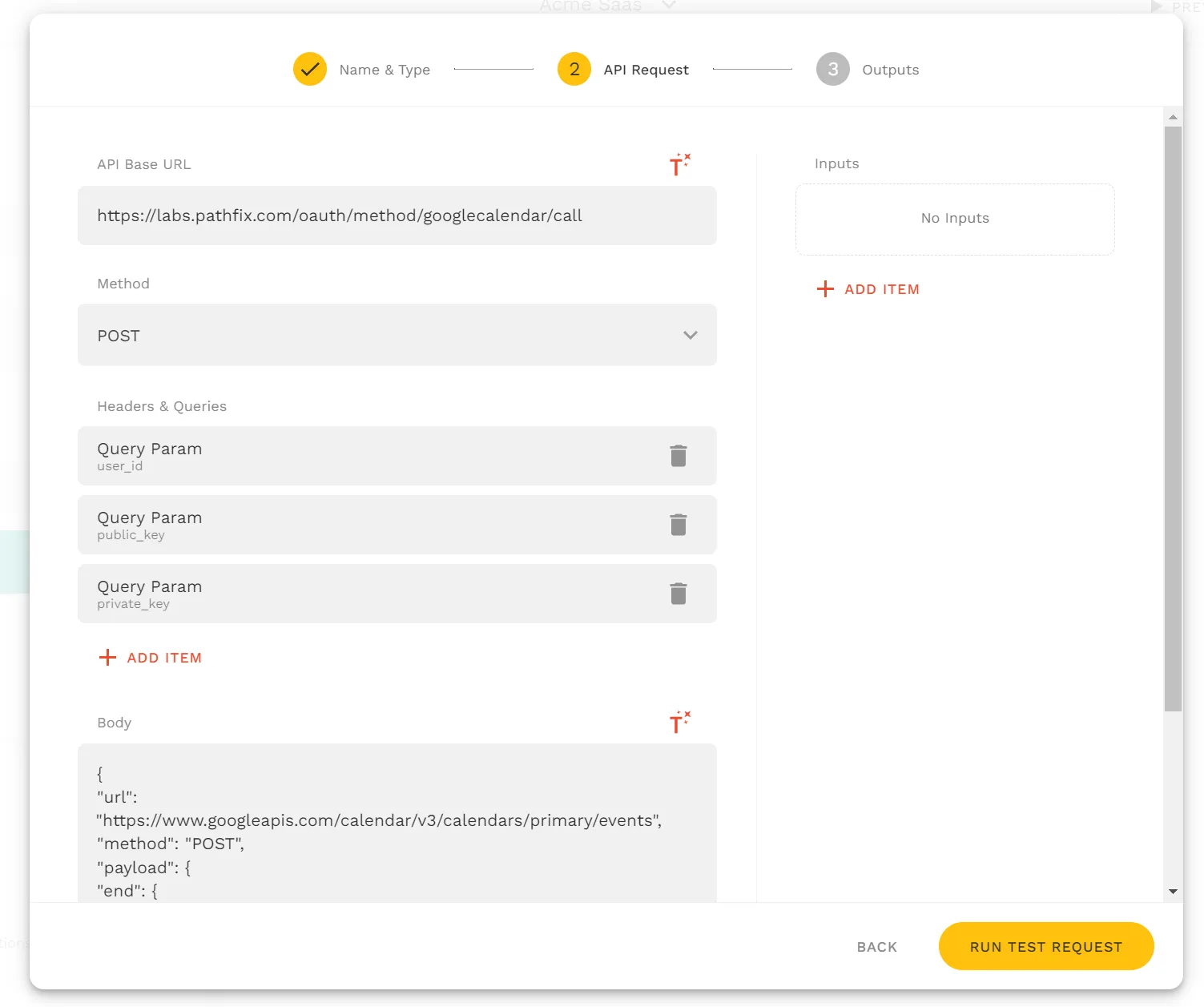The image size is (1204, 1007).
Task: Click the scrollbar down arrow
Action: point(1173,892)
